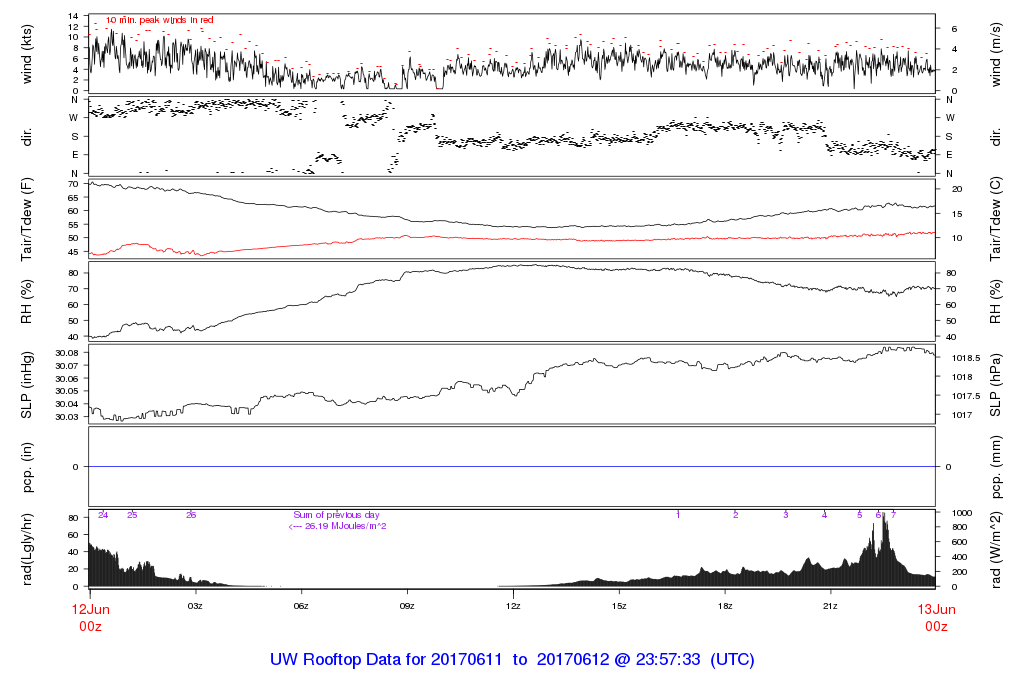Select the '06z' time tick label
1024x700 pixels.
click(x=301, y=606)
